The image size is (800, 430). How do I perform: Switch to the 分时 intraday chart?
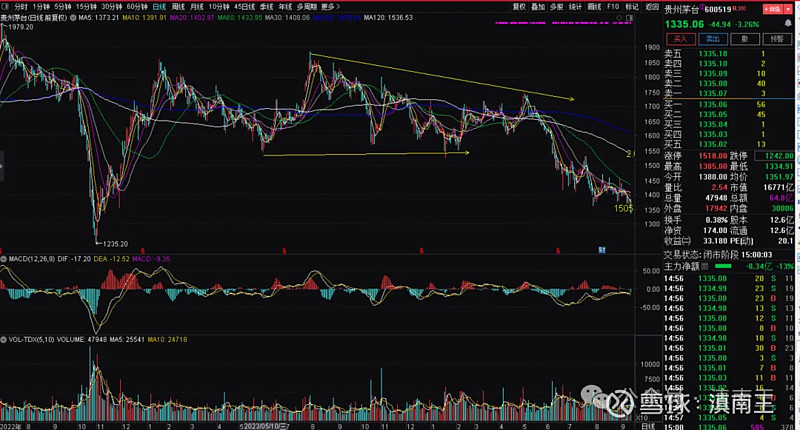[x=21, y=7]
